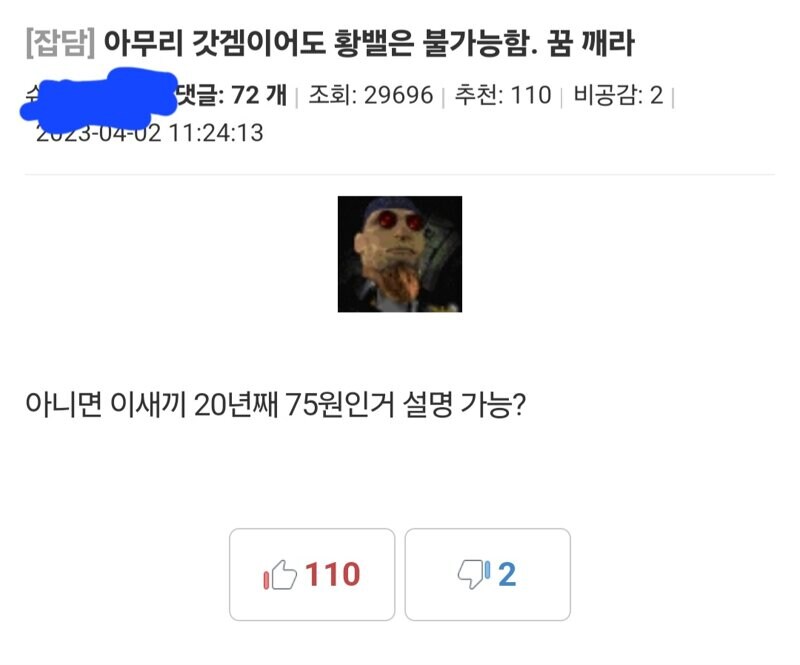The height and width of the screenshot is (665, 800).
Task: Tap the red 110 upvote count
Action: point(333,574)
